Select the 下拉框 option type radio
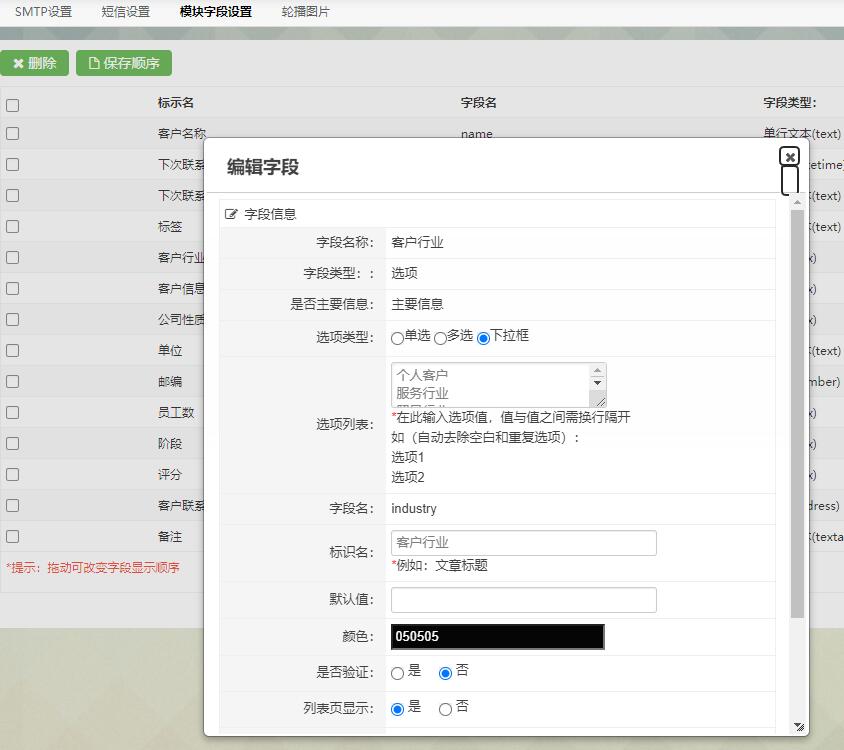The image size is (844, 750). (484, 339)
